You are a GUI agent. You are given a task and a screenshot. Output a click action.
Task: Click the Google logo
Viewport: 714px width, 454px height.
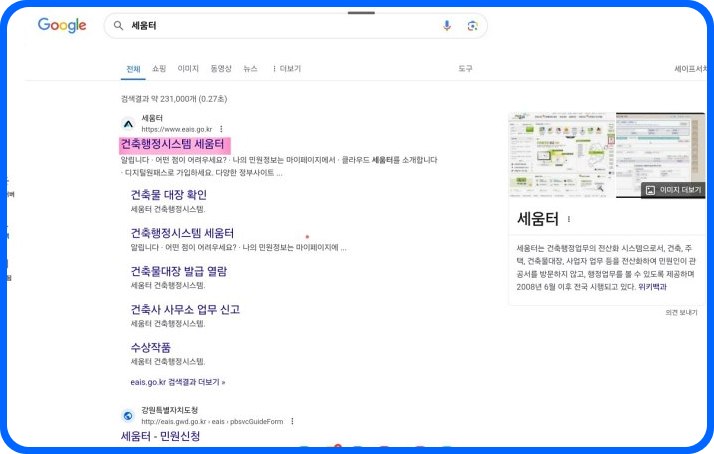coord(62,25)
